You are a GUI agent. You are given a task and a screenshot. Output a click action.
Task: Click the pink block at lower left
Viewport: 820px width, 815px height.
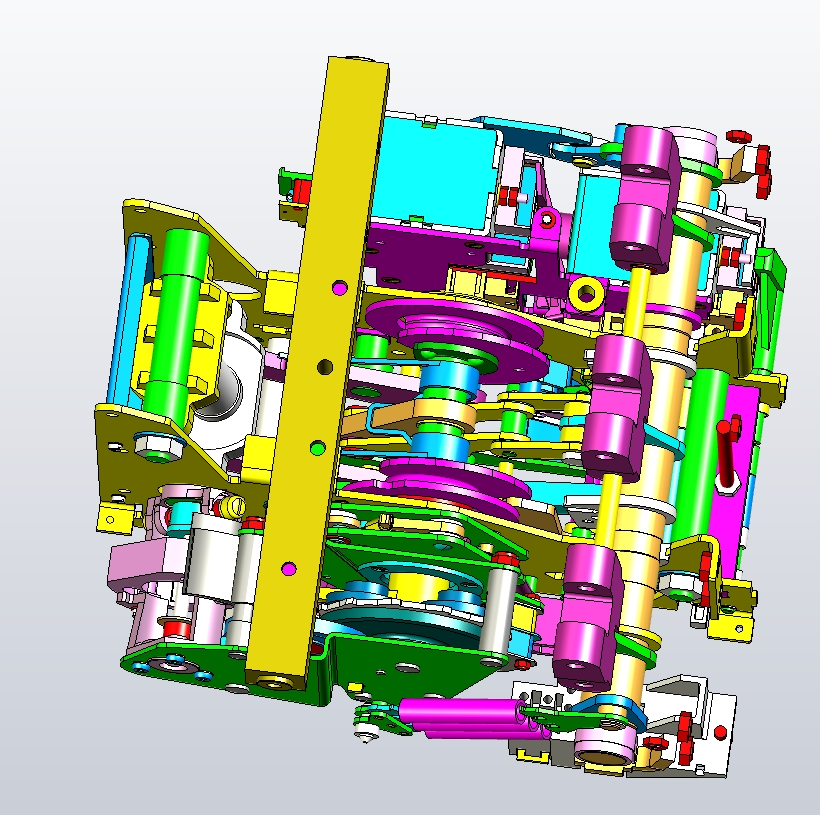pyautogui.click(x=148, y=562)
